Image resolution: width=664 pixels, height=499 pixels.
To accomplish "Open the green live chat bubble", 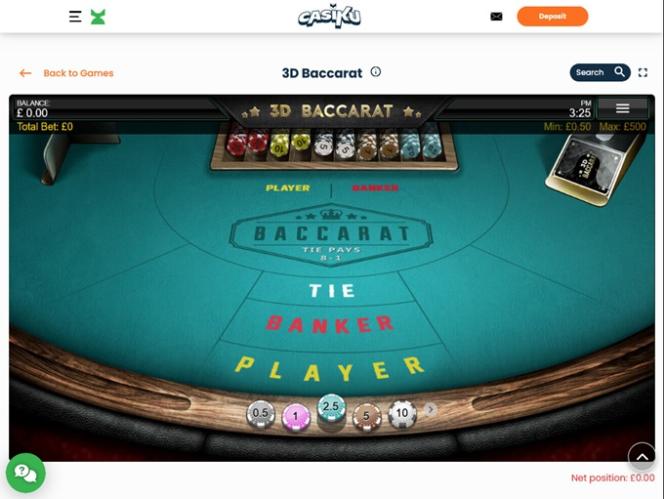I will 26,473.
